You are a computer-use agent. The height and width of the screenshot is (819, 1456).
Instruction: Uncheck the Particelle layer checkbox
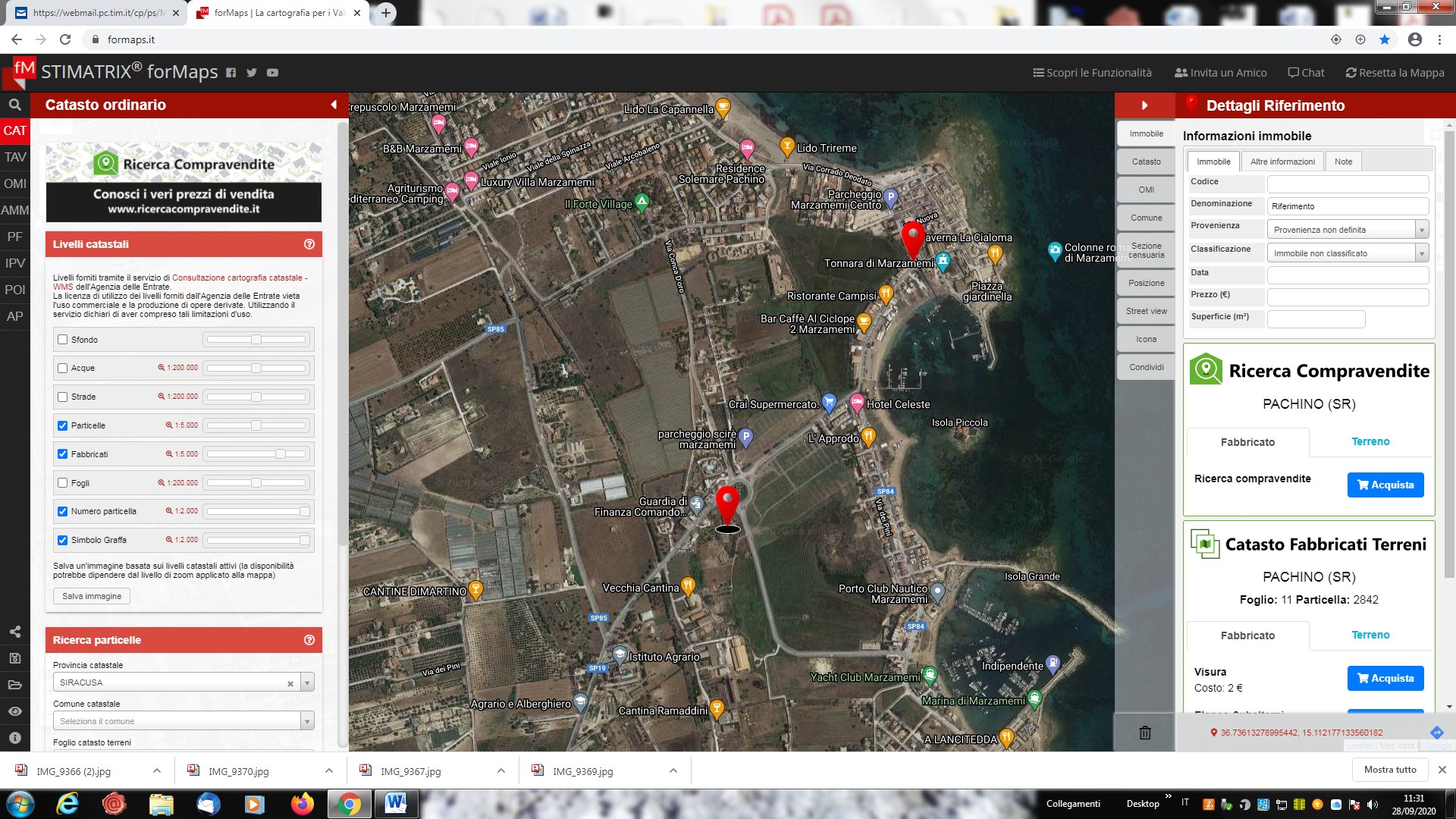click(63, 425)
